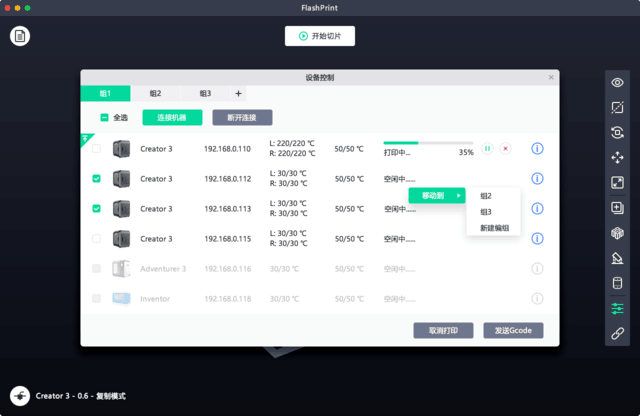Click the 发送Gcode button

tap(513, 331)
